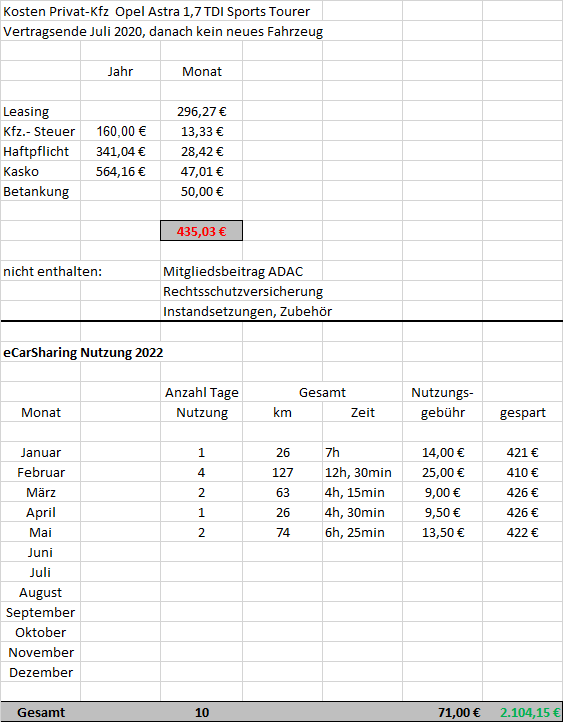Click the Dezember month cell
The height and width of the screenshot is (722, 564).
coord(41,672)
